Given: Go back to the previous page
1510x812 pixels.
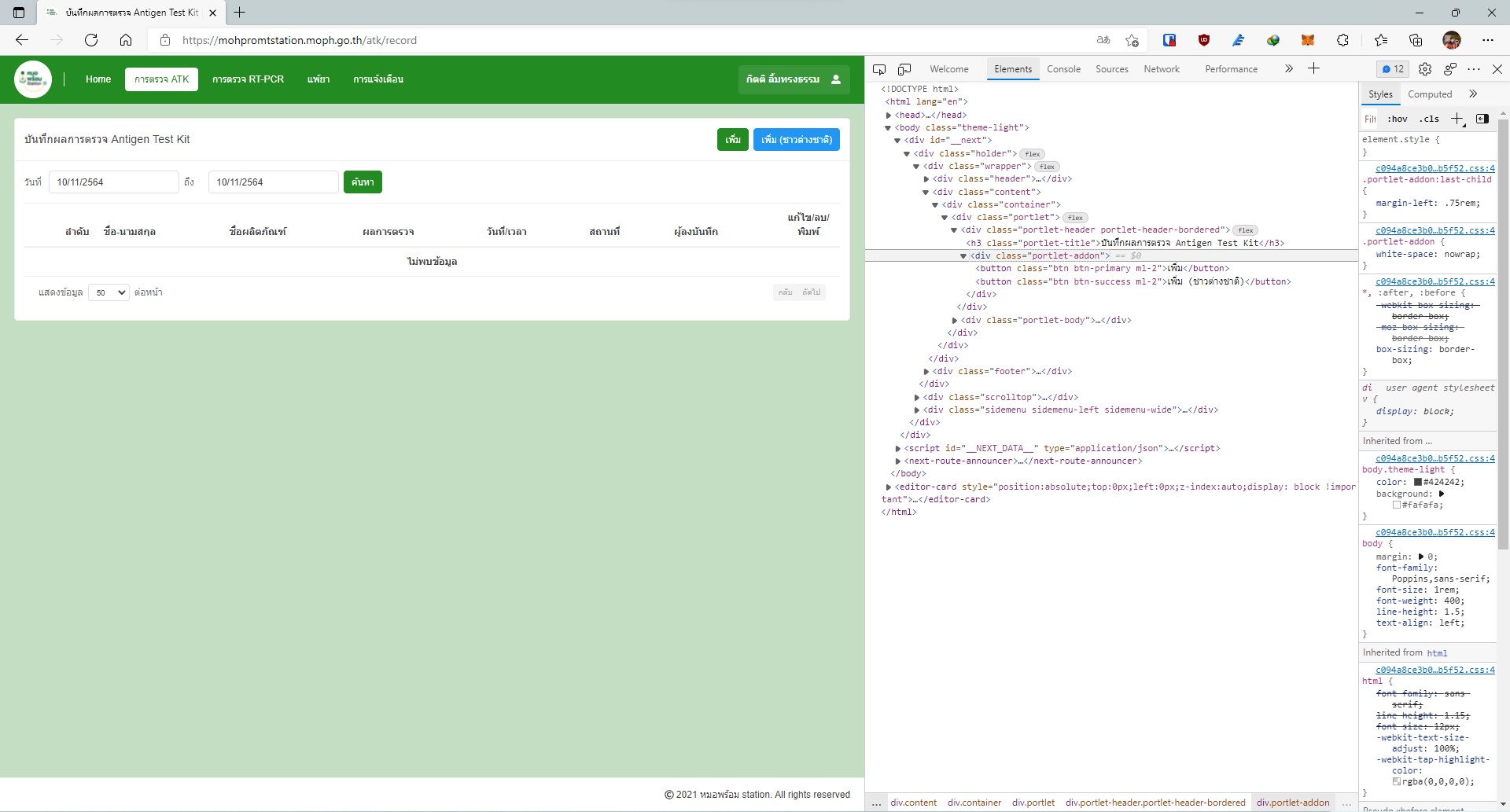Looking at the screenshot, I should (x=22, y=40).
